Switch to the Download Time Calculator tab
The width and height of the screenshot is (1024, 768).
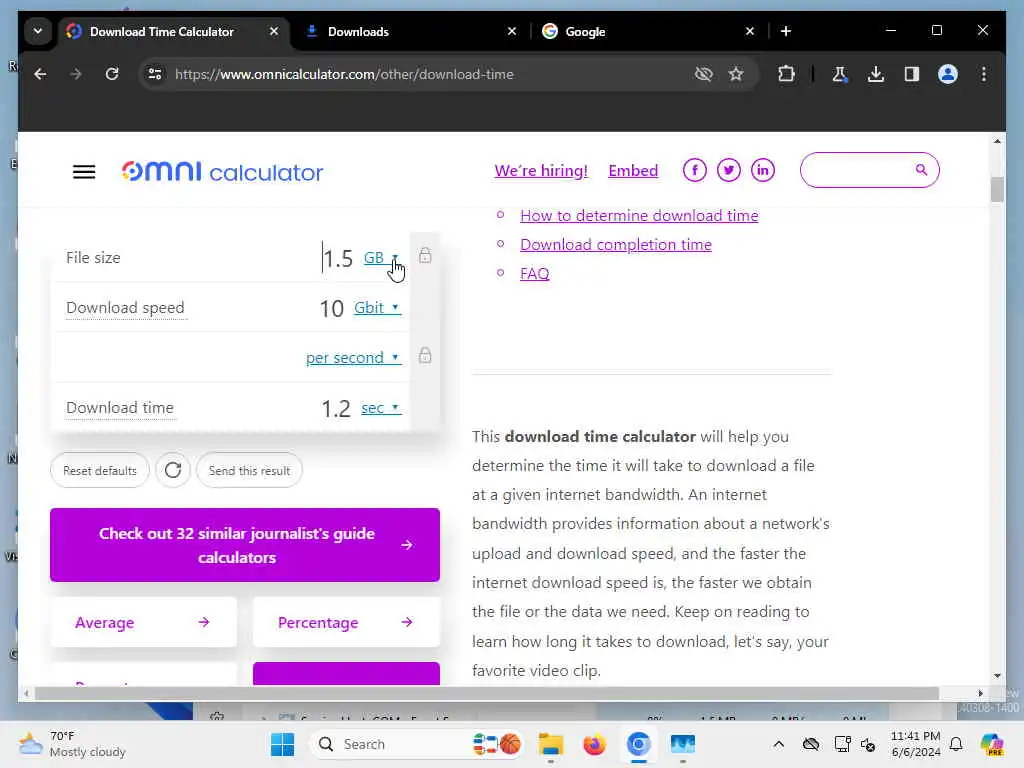(161, 31)
